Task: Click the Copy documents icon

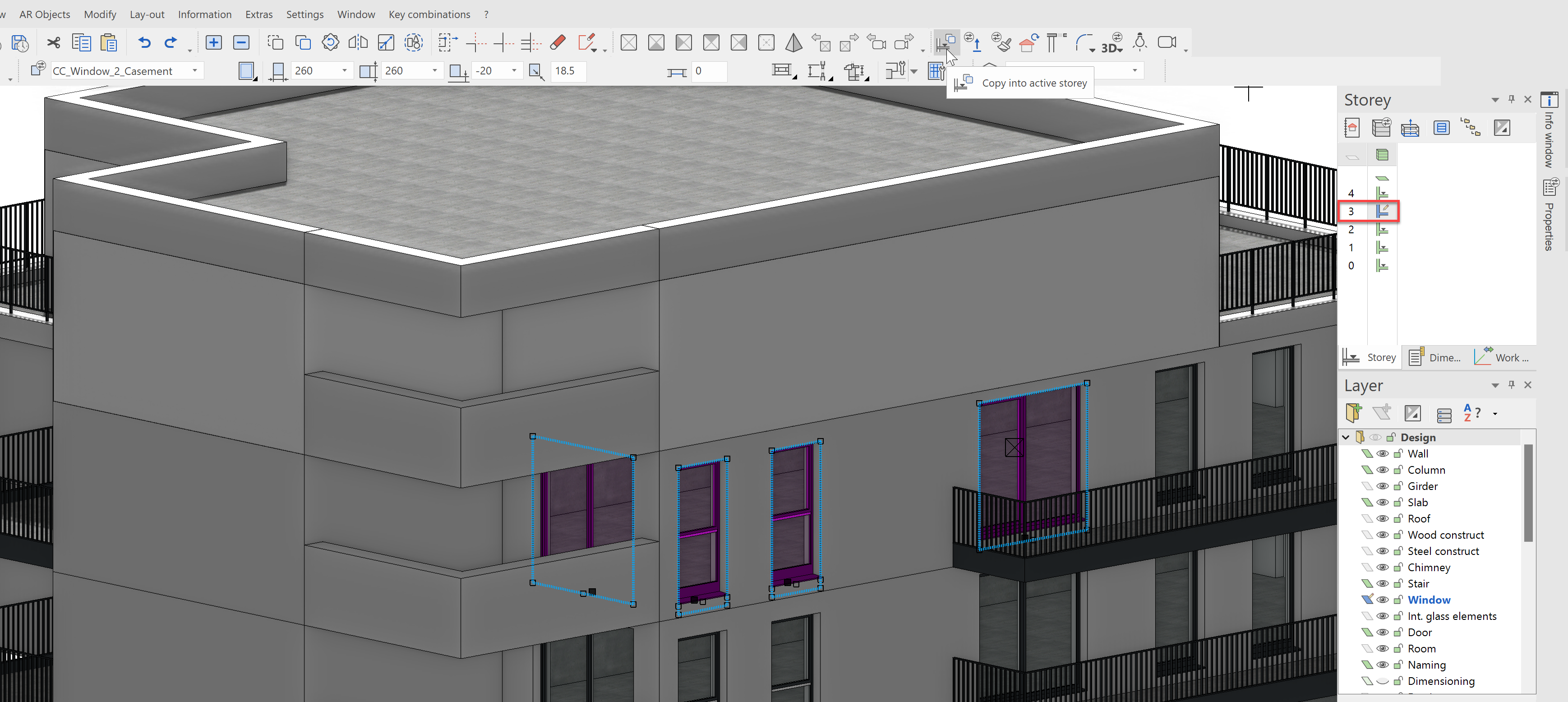Action: (81, 42)
